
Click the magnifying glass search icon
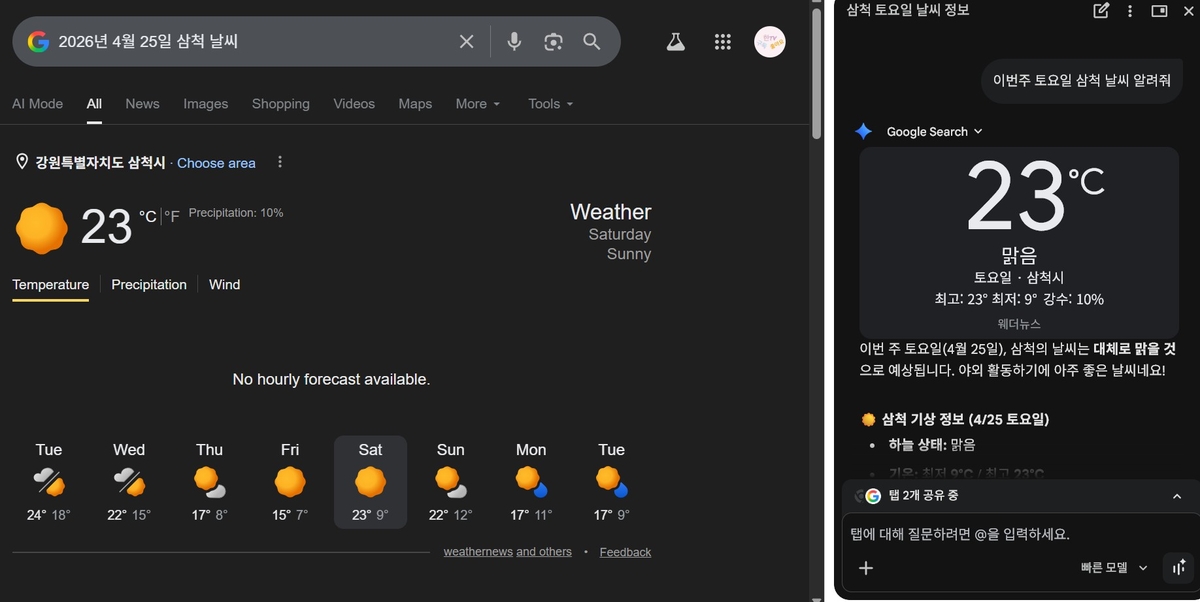[592, 41]
